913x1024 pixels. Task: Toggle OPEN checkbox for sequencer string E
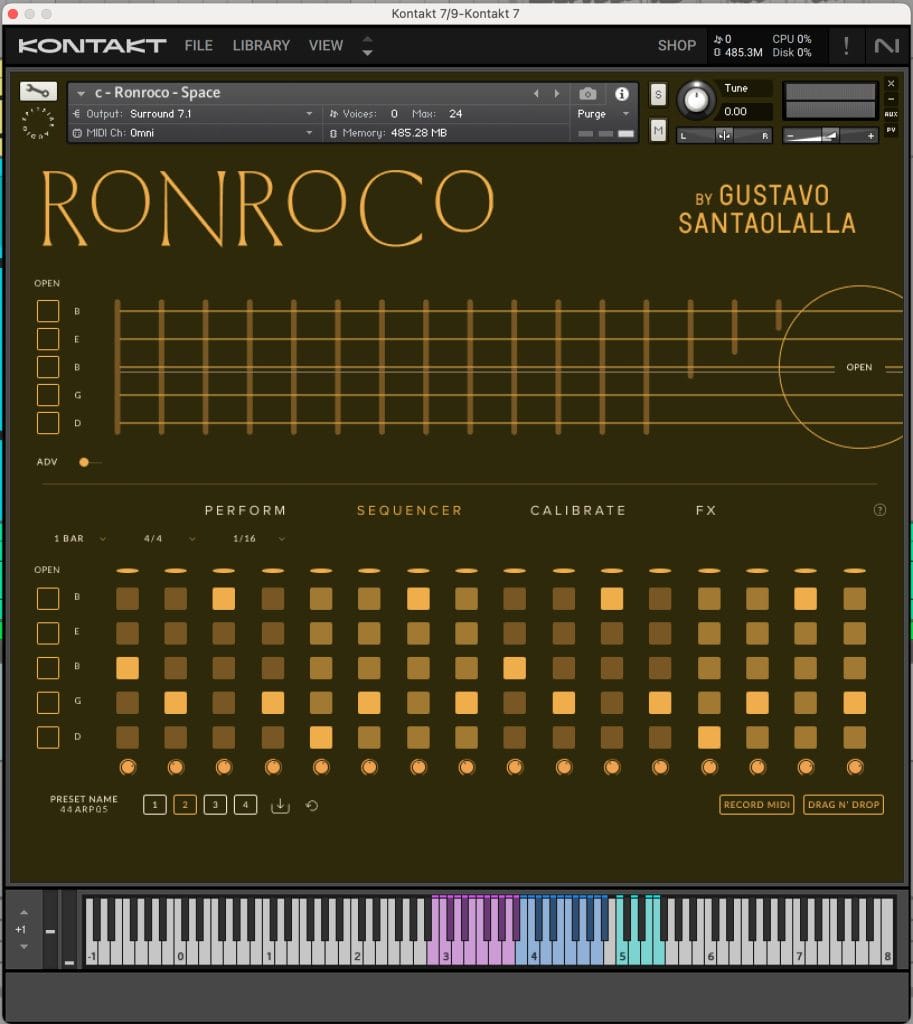tap(48, 633)
